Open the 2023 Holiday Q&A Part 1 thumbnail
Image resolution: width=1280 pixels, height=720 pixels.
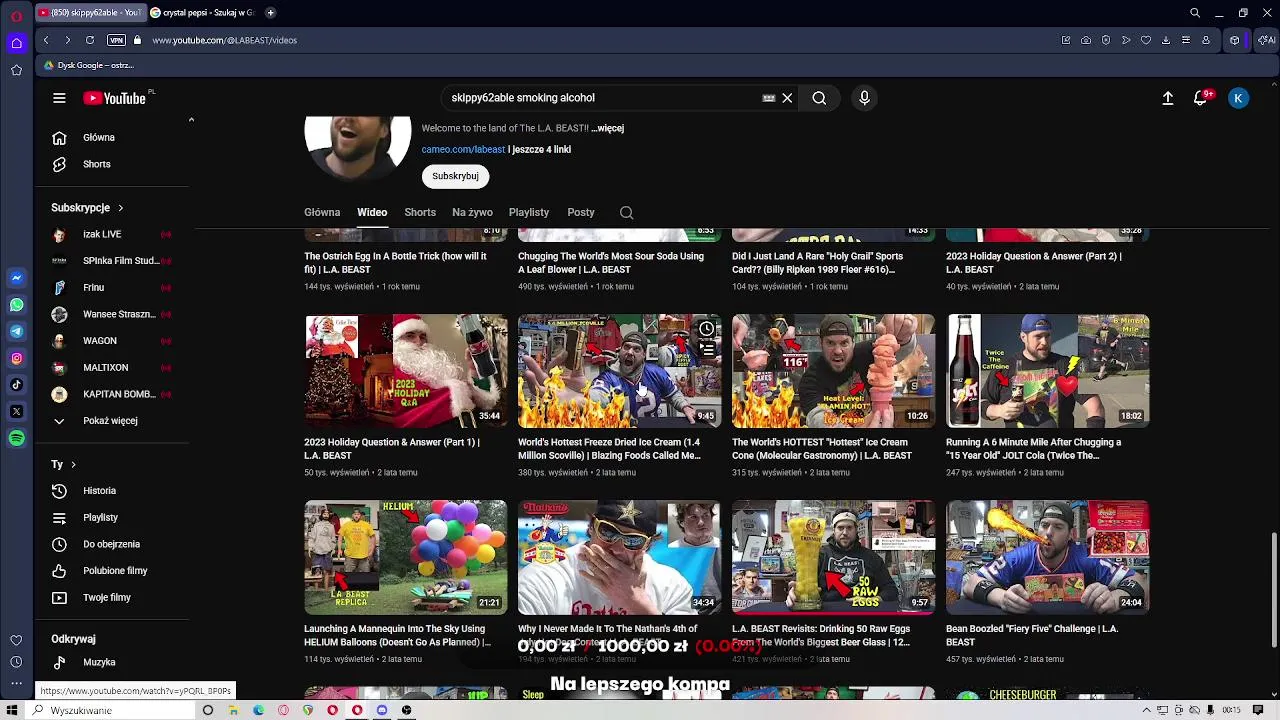pyautogui.click(x=405, y=371)
